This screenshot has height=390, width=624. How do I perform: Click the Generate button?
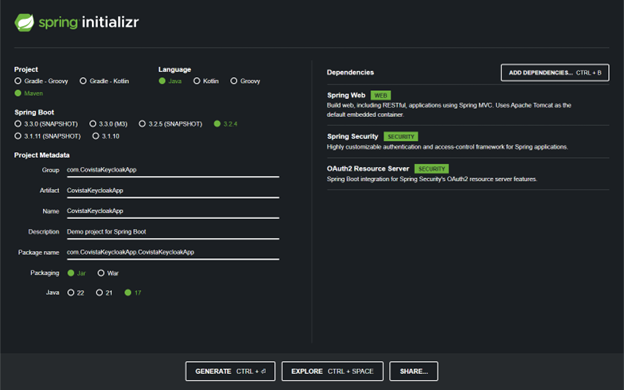pyautogui.click(x=230, y=371)
